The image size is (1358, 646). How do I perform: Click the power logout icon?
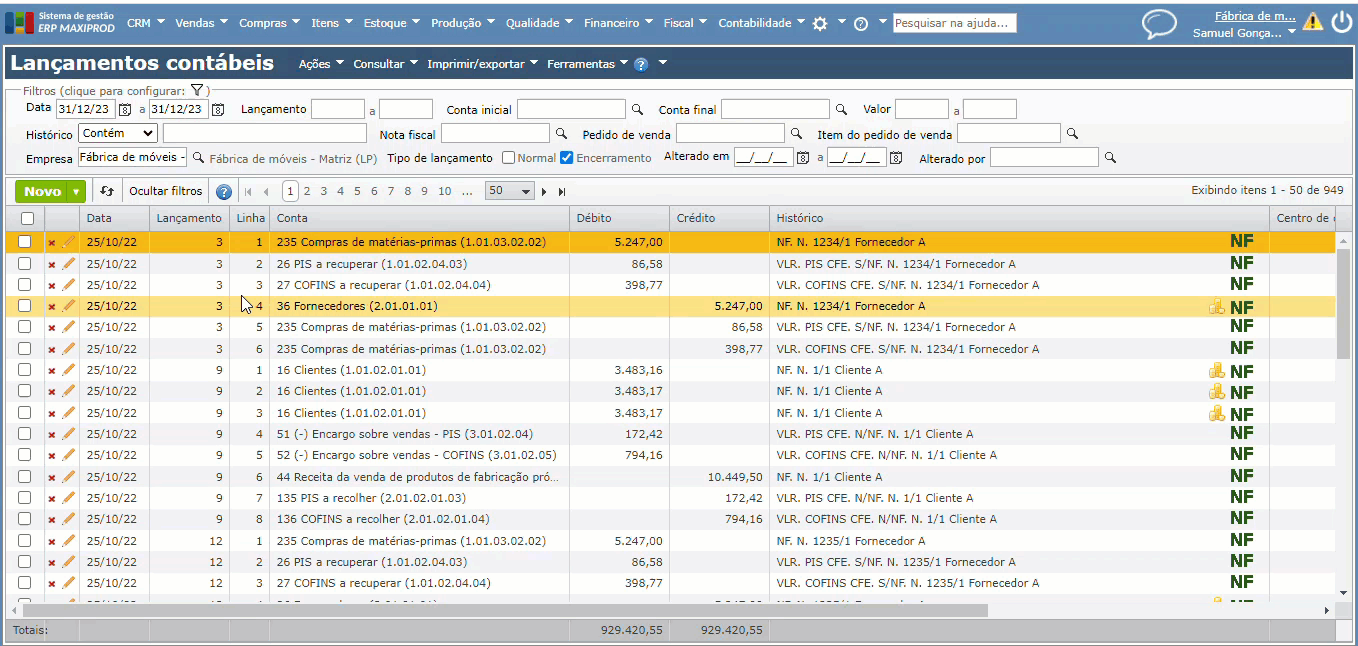click(x=1340, y=22)
